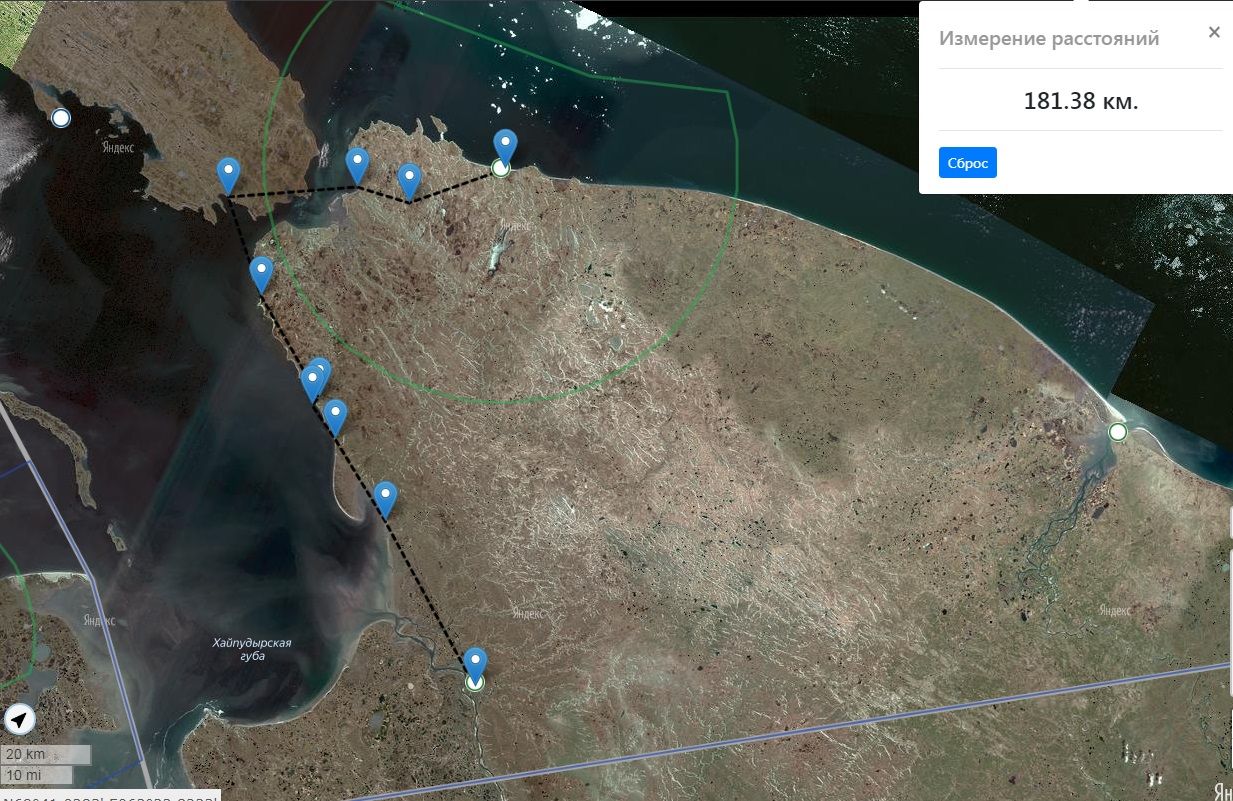The height and width of the screenshot is (801, 1233).
Task: Click the 10 mi scale bar
Action: [x=38, y=774]
